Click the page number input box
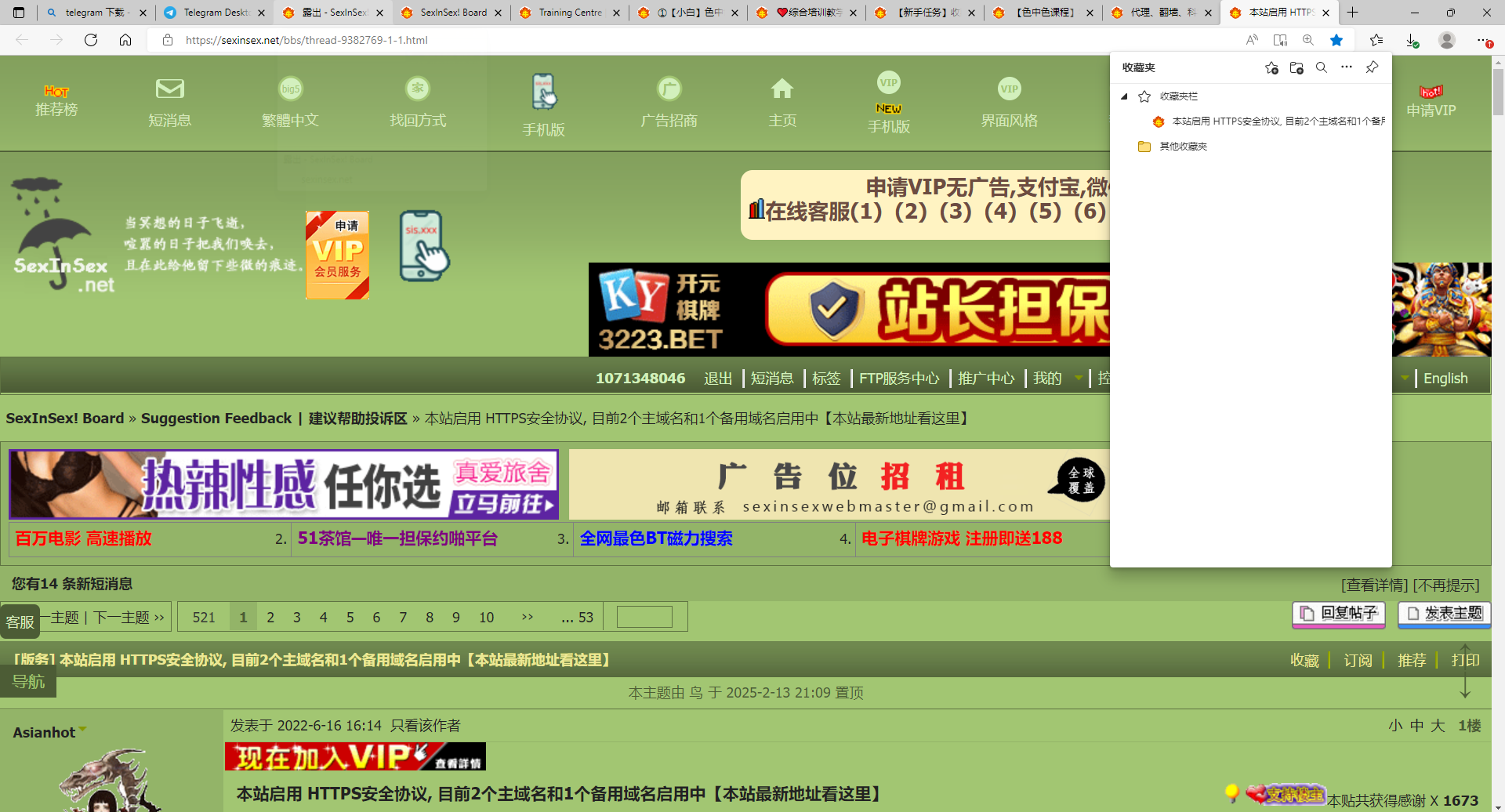1505x812 pixels. pyautogui.click(x=644, y=617)
